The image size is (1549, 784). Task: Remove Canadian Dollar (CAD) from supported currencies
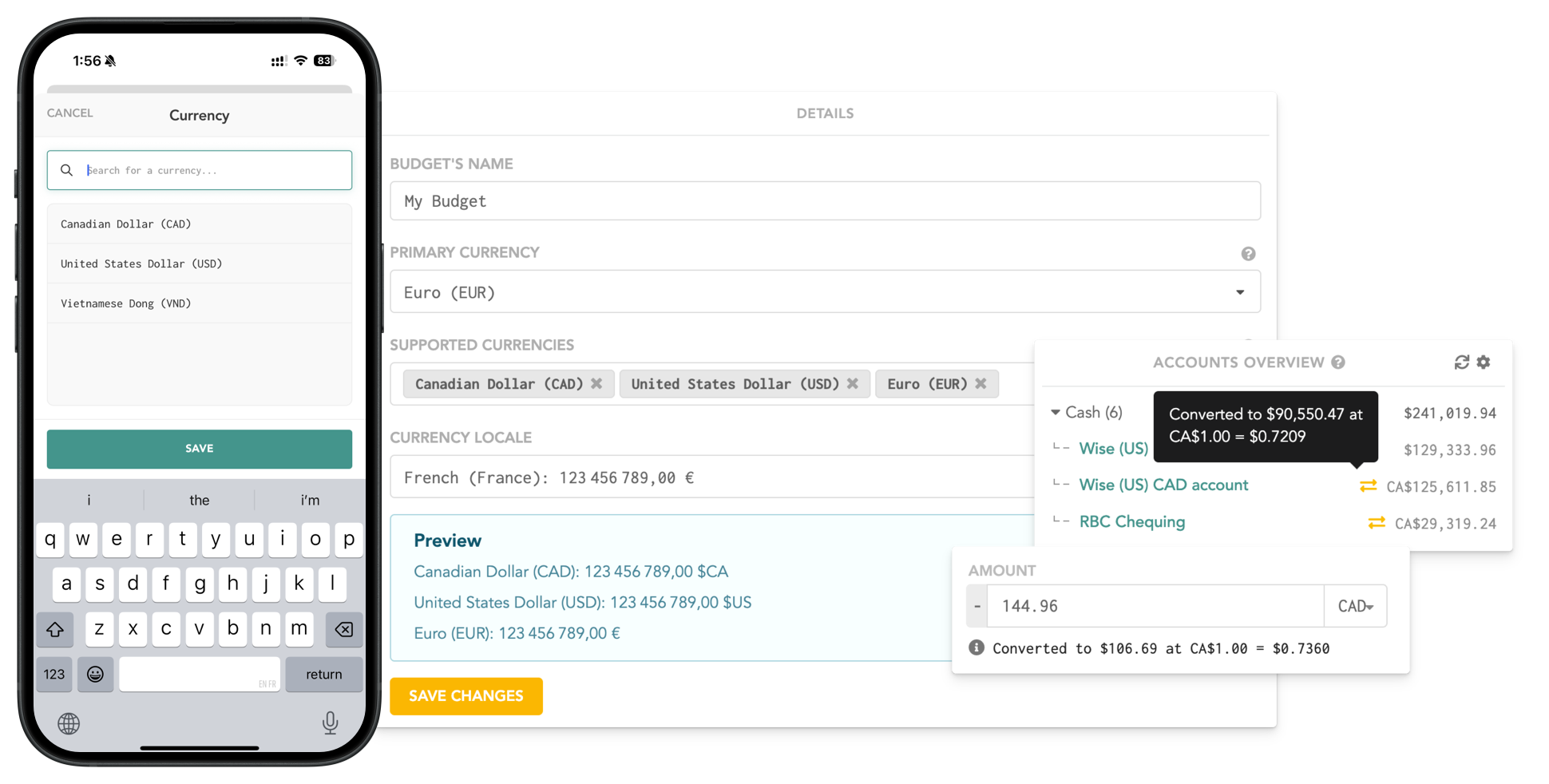596,384
